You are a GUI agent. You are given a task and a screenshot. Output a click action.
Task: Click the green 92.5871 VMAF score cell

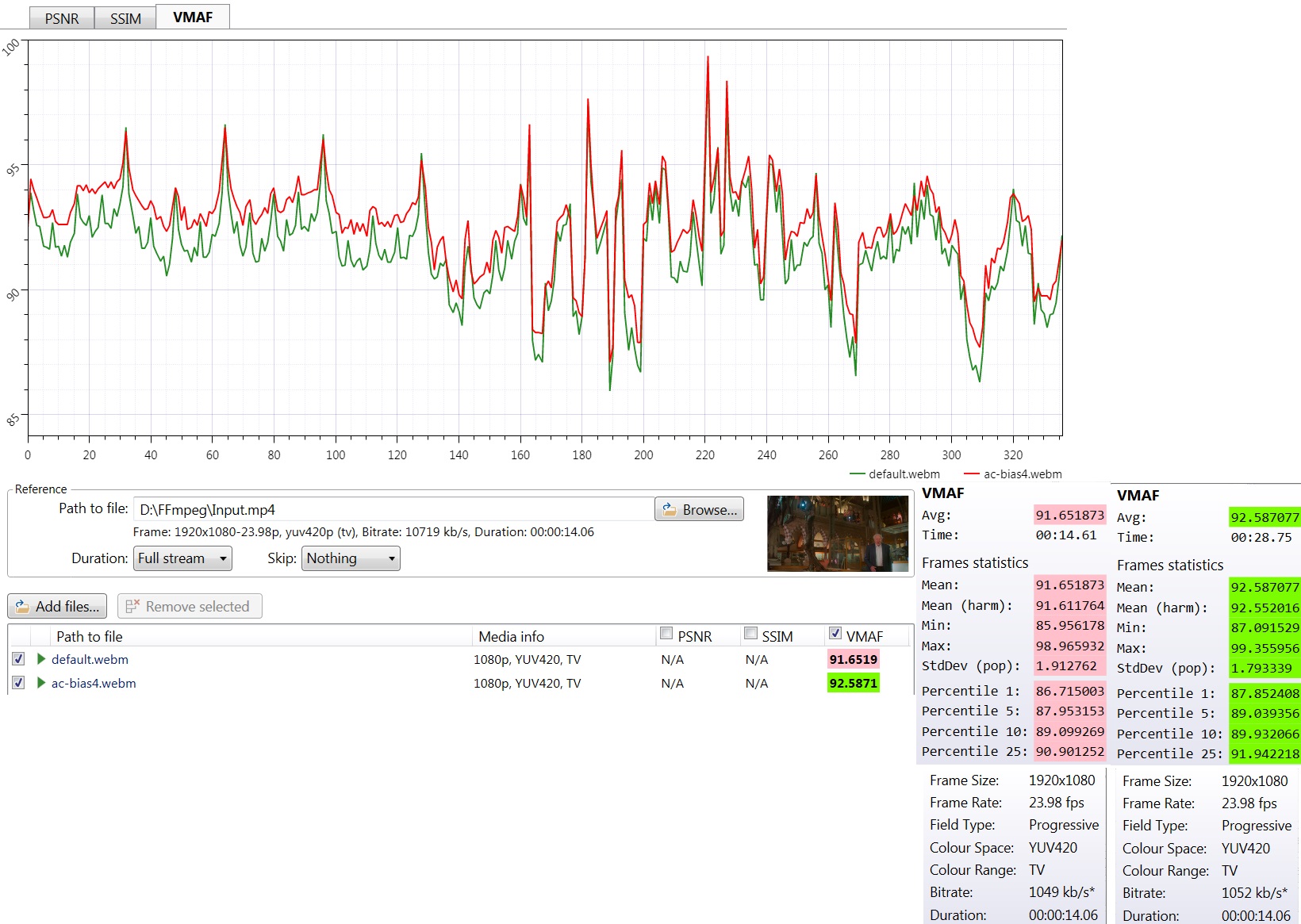pos(853,683)
